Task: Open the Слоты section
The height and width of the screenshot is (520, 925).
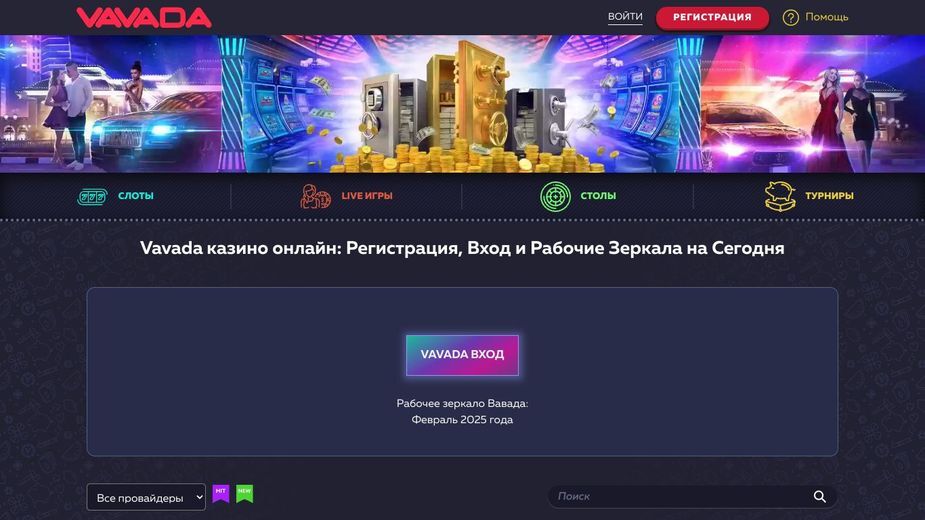Action: (x=136, y=196)
